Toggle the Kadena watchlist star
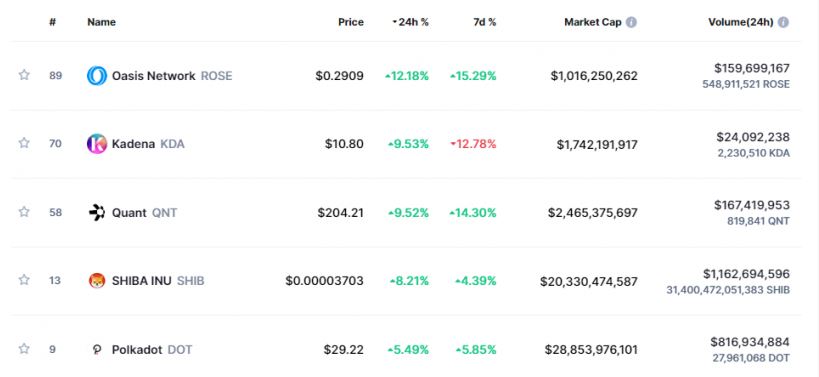The image size is (819, 377). tap(24, 143)
